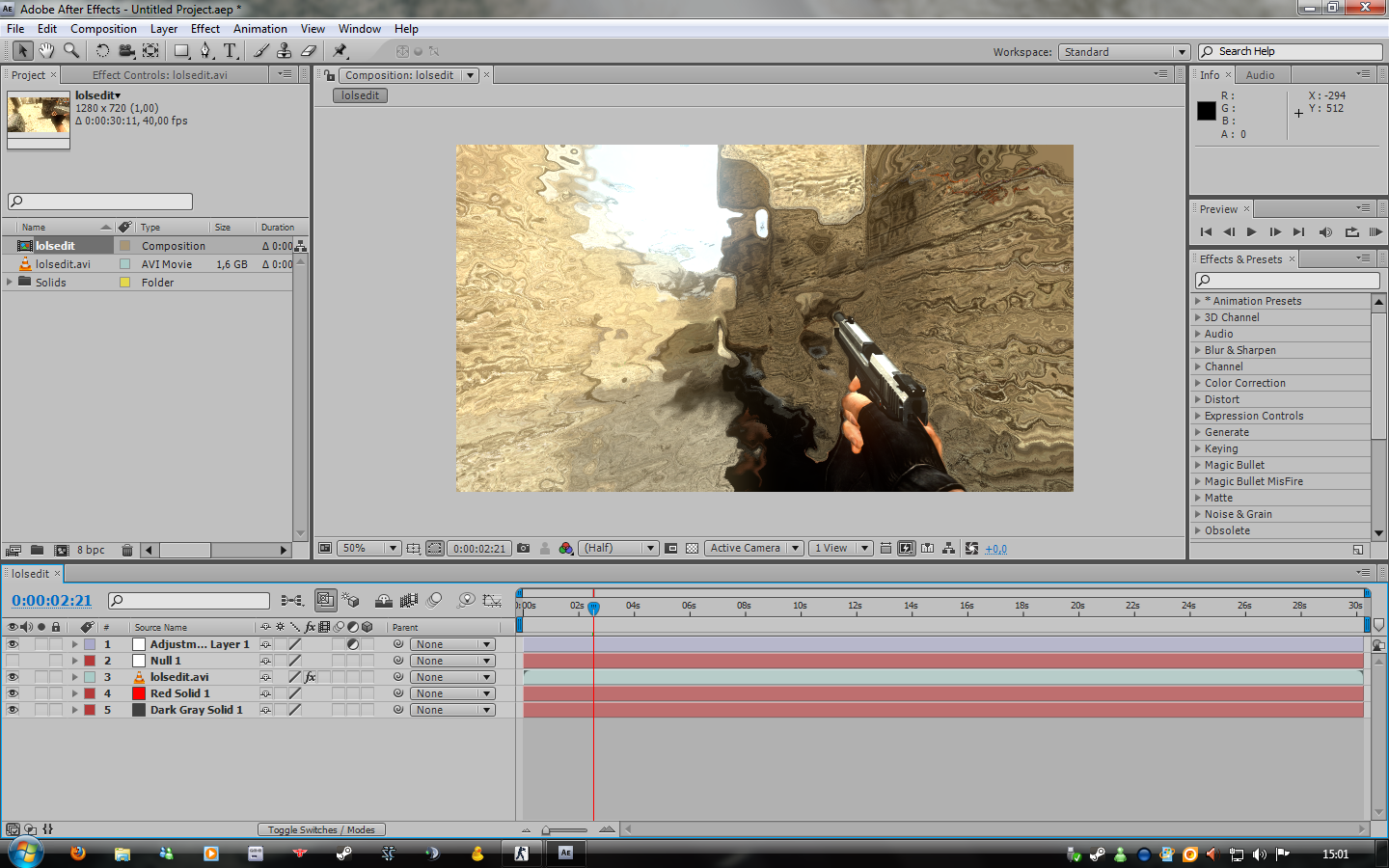The width and height of the screenshot is (1389, 868).
Task: Select the Pan Behind tool
Action: tap(151, 51)
